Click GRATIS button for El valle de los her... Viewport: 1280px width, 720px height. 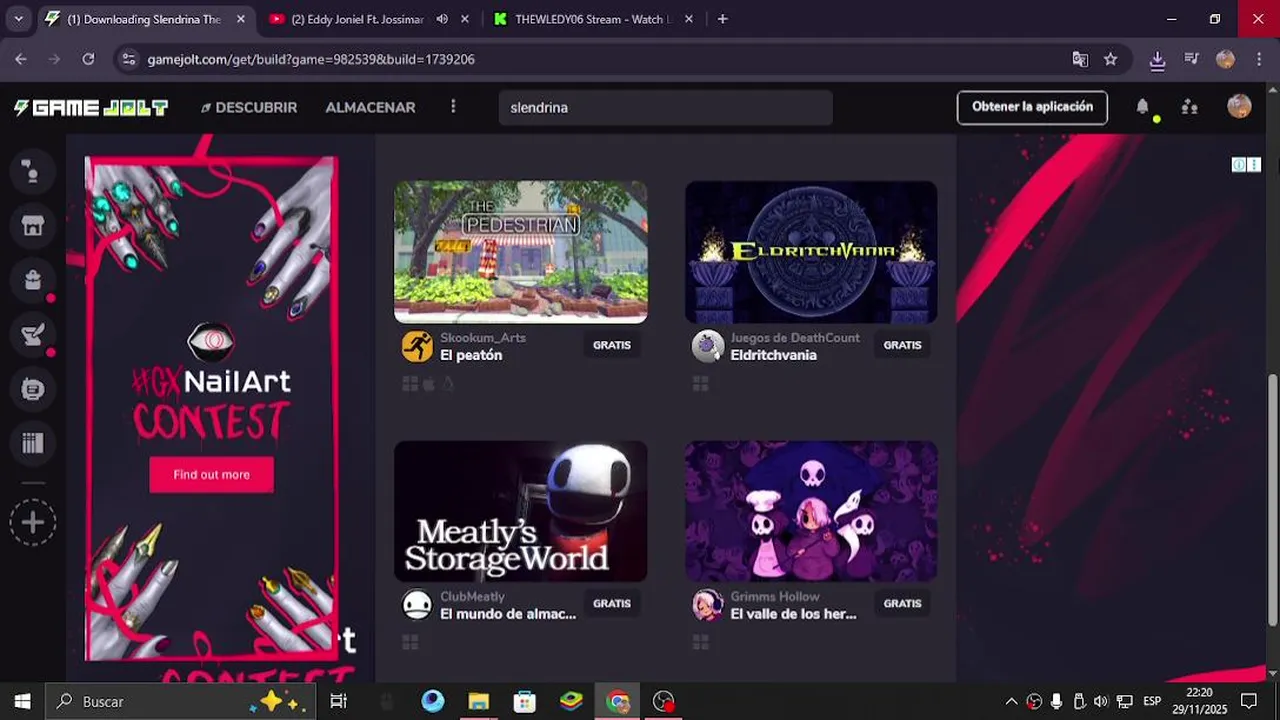click(x=902, y=604)
